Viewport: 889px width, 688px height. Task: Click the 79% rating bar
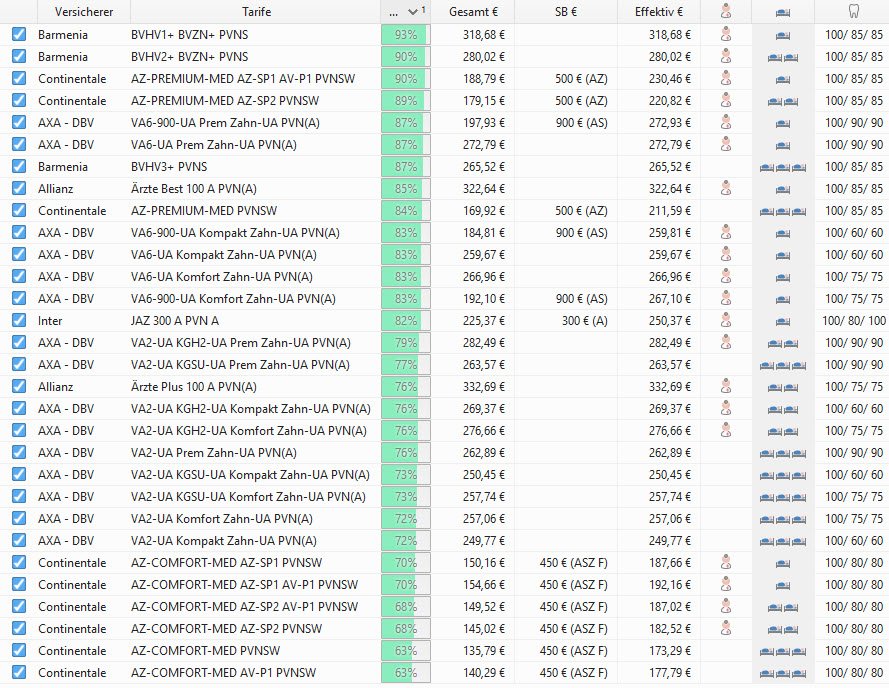(405, 343)
